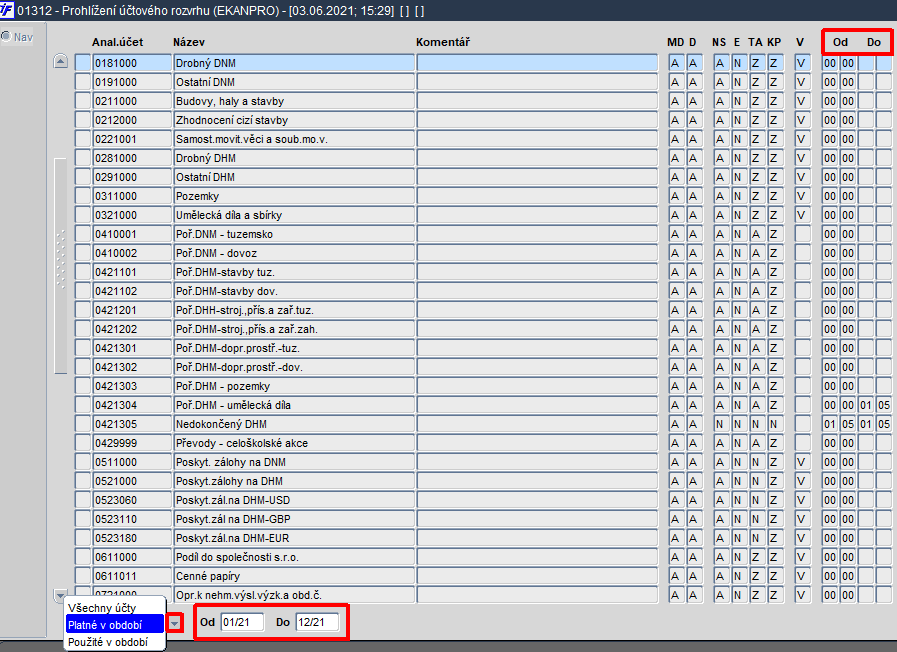Click account number 0429999
The height and width of the screenshot is (652, 897).
(132, 443)
